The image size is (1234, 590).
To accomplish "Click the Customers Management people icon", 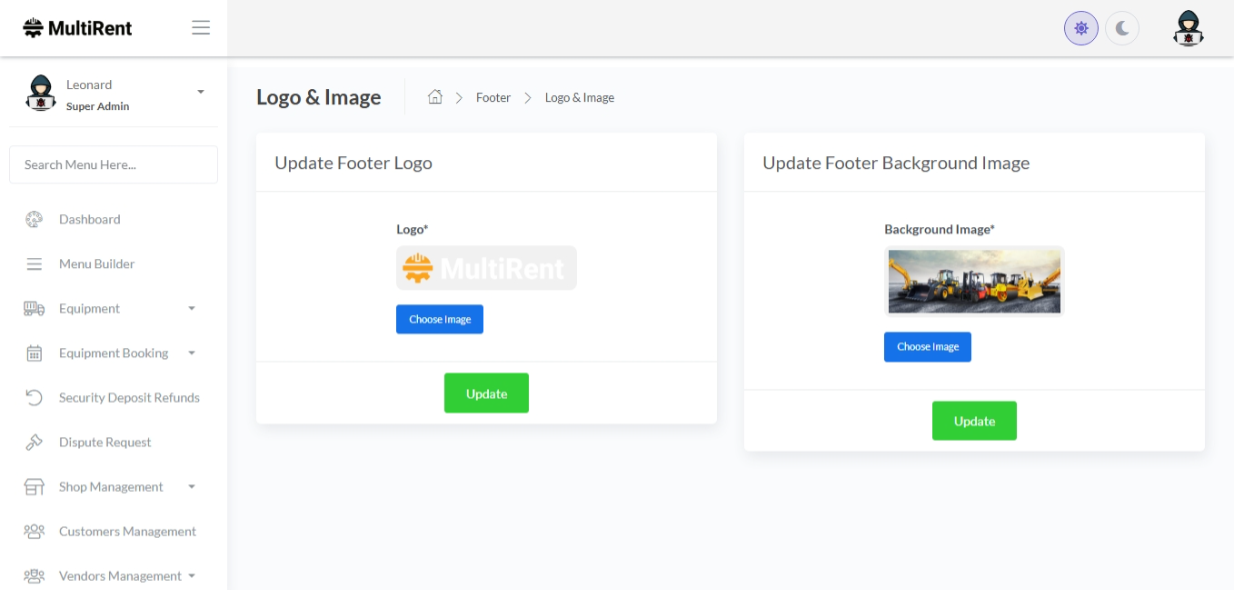I will point(34,532).
